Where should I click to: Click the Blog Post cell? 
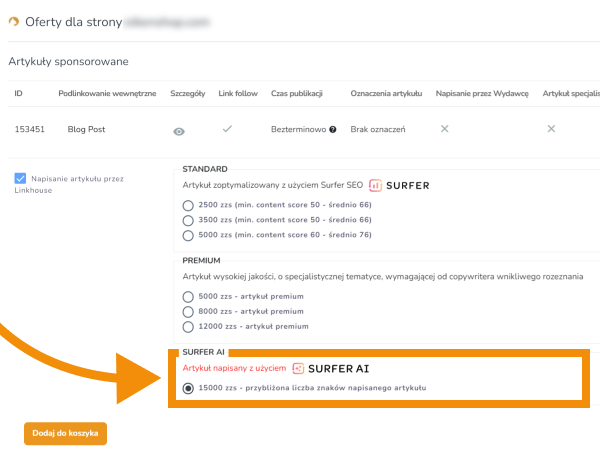point(86,129)
